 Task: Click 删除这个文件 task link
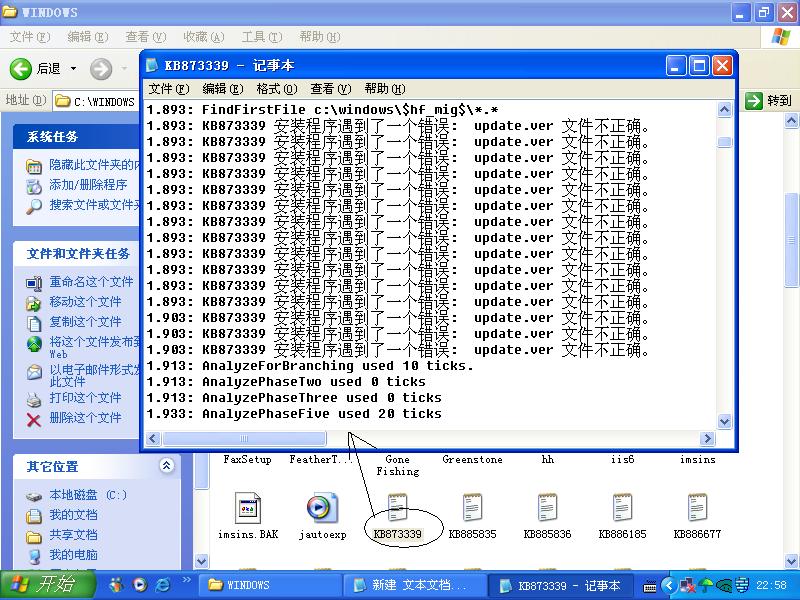click(85, 418)
